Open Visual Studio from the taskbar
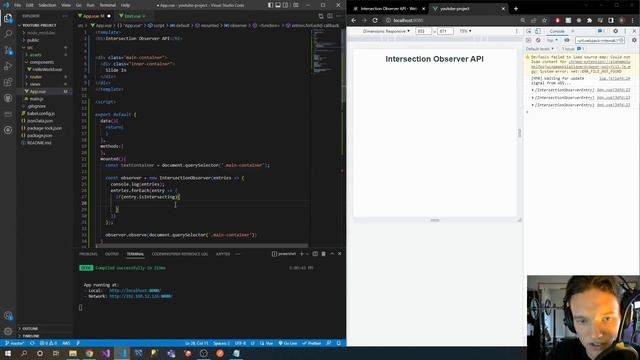This screenshot has height=360, width=640. 106,353
